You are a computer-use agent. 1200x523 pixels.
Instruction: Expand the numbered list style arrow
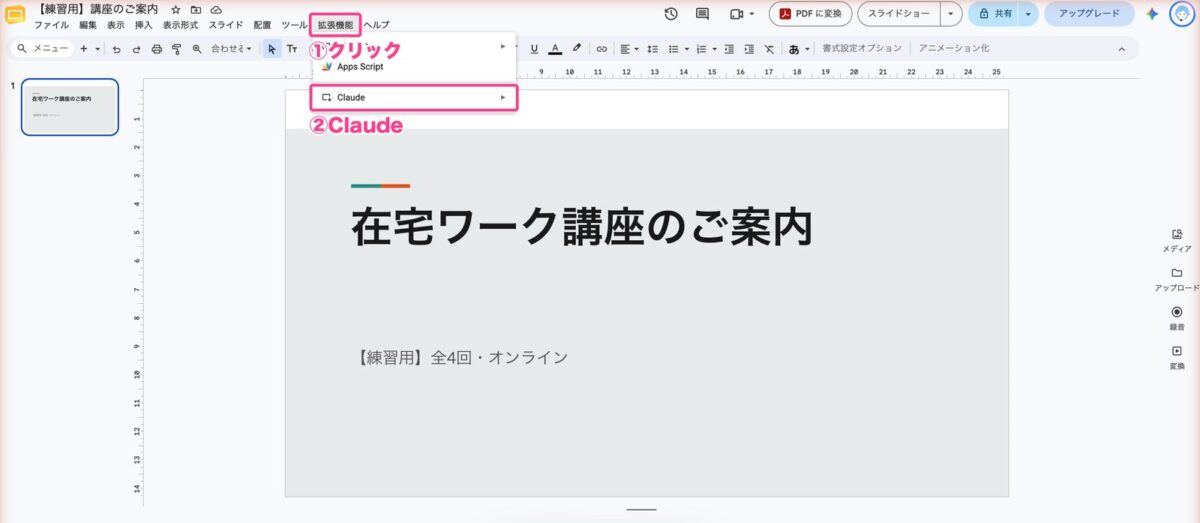tap(714, 48)
